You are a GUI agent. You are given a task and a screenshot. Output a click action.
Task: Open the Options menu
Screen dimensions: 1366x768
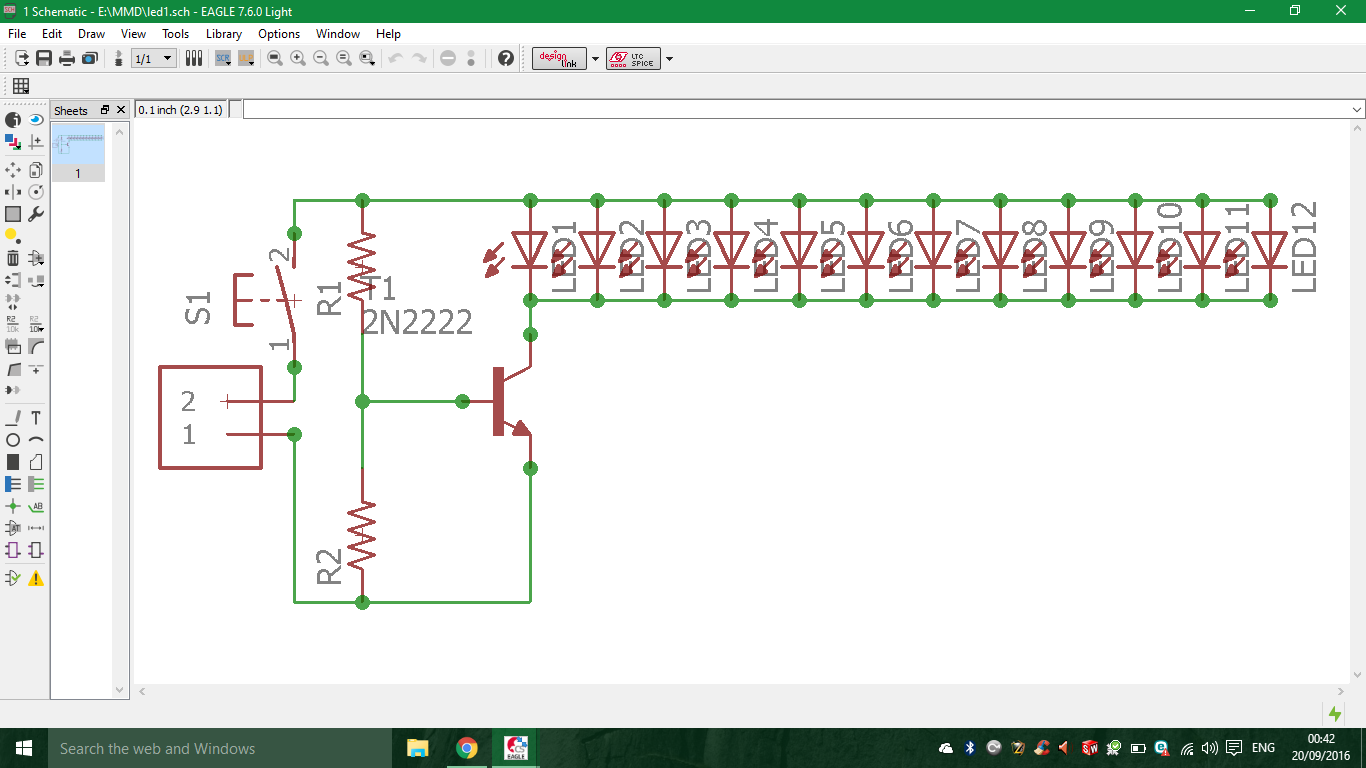tap(279, 34)
